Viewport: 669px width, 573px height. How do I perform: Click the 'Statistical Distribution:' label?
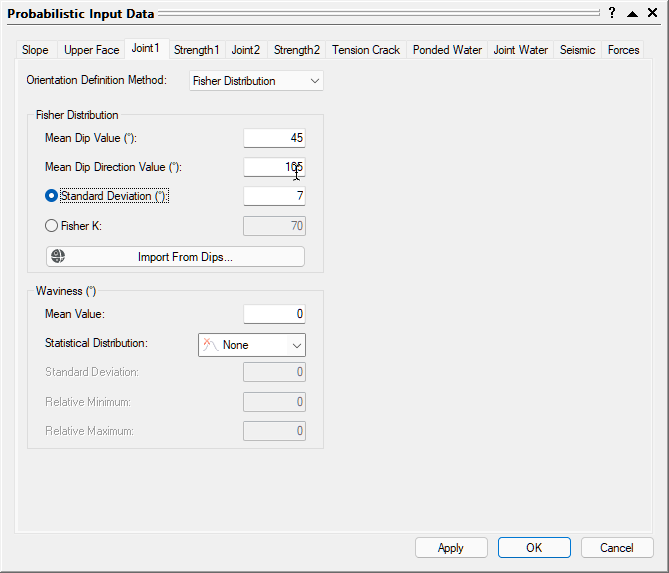pyautogui.click(x=96, y=343)
